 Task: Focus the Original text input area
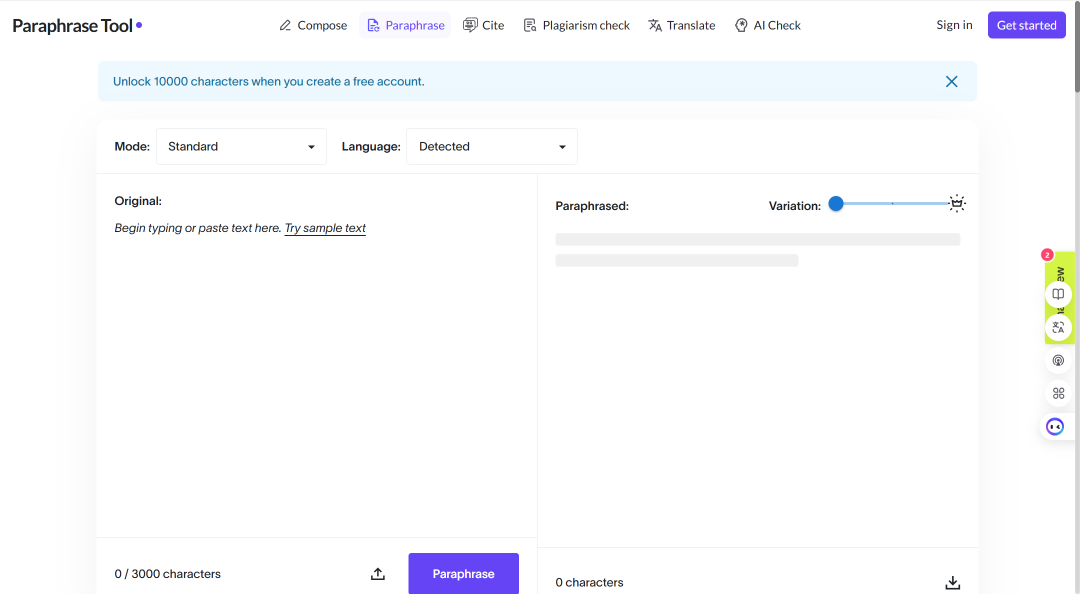(x=316, y=372)
